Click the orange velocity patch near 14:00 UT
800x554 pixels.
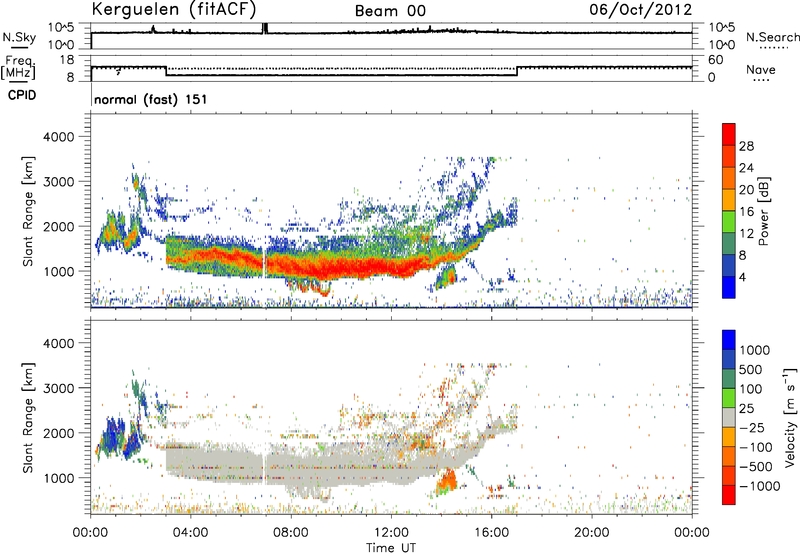[448, 481]
